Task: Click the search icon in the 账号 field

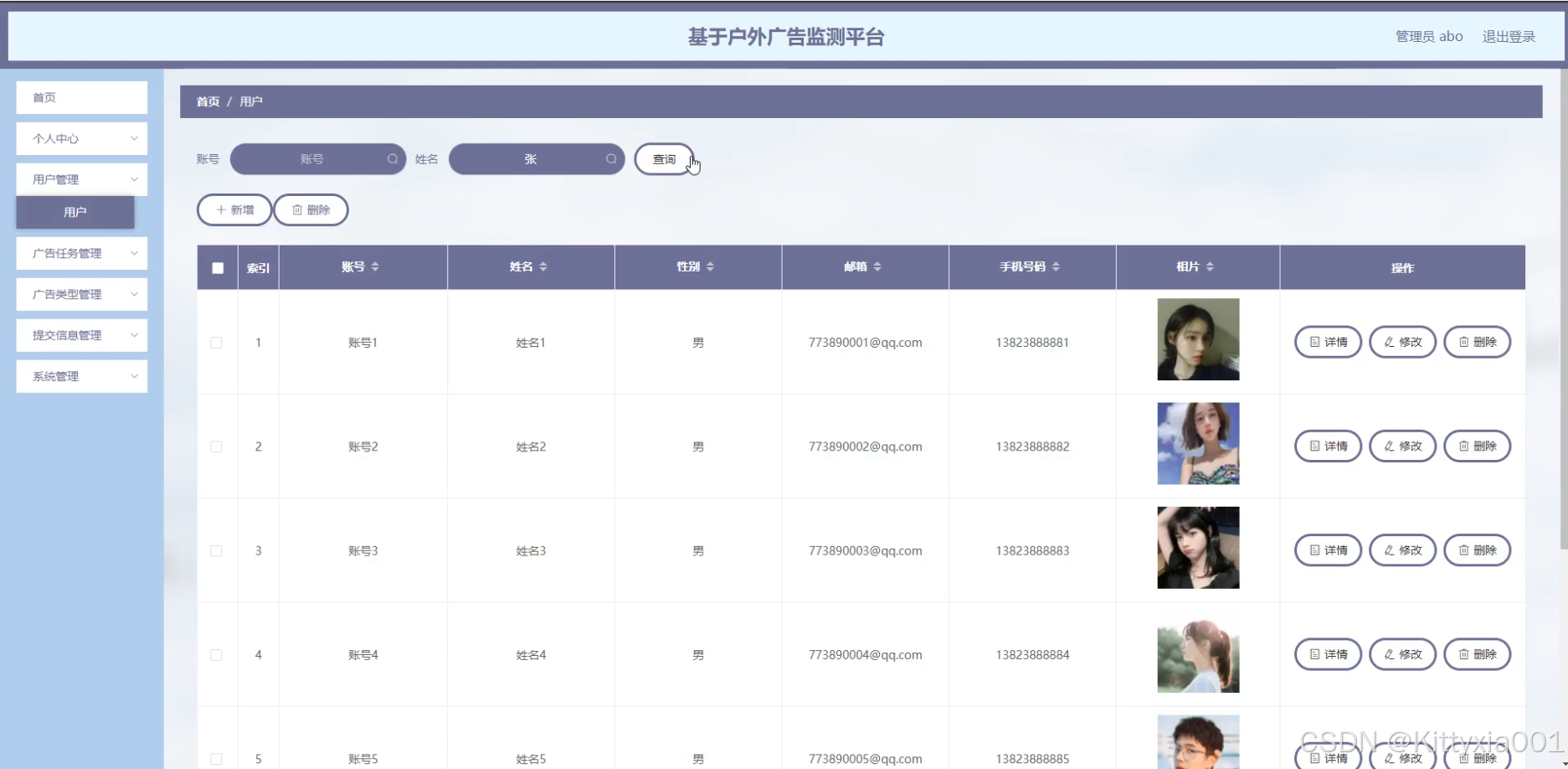Action: click(393, 158)
